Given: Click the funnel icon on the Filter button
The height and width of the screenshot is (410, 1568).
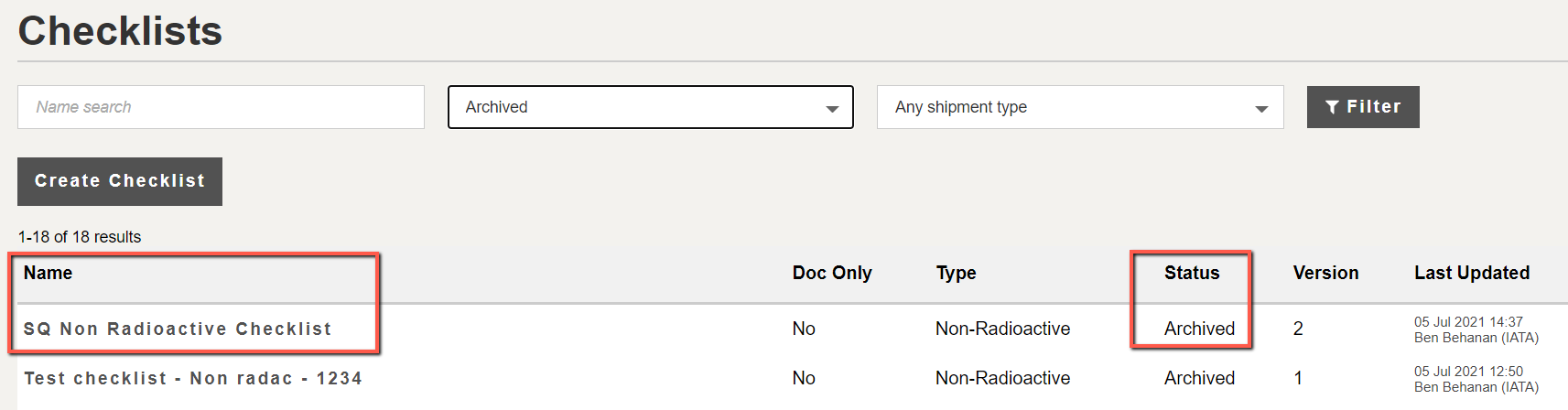Looking at the screenshot, I should (1333, 107).
